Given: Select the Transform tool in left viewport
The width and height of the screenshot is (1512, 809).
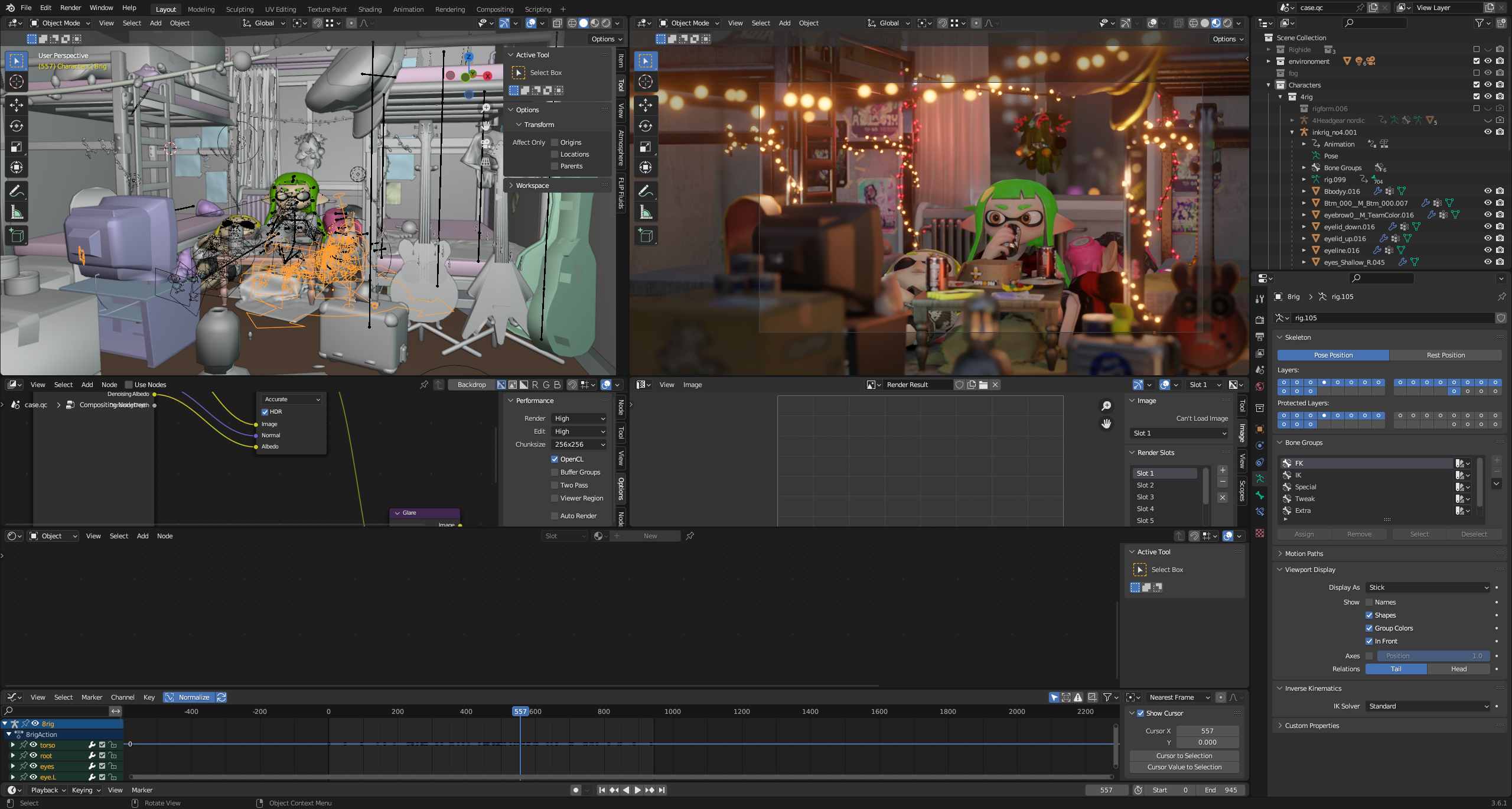Looking at the screenshot, I should (x=17, y=167).
